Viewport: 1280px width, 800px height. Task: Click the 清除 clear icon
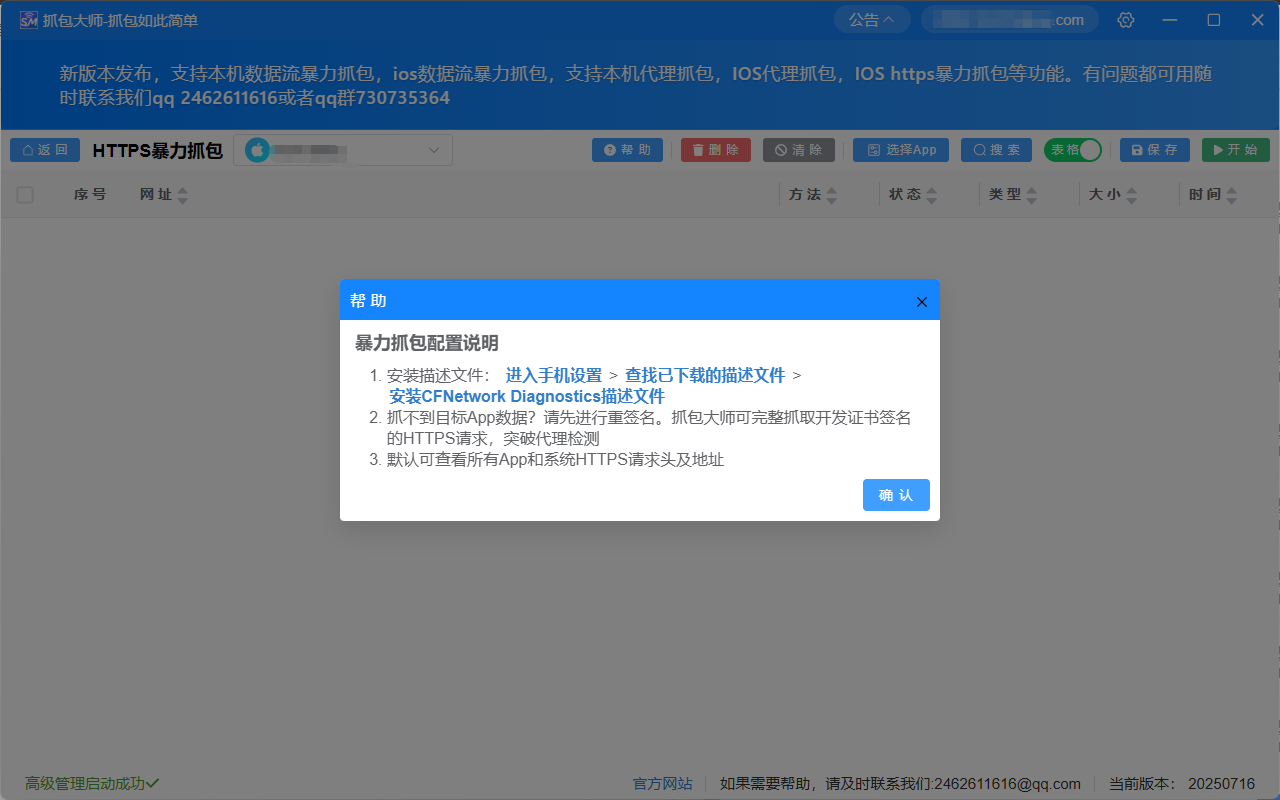coord(798,149)
